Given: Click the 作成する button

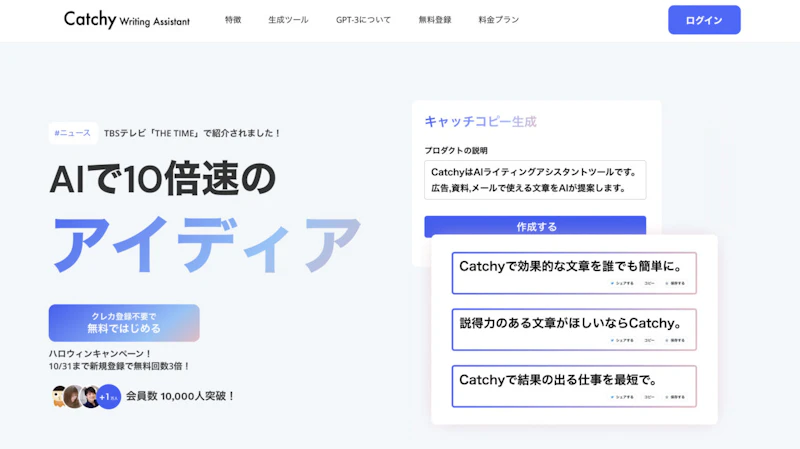Looking at the screenshot, I should (x=535, y=227).
